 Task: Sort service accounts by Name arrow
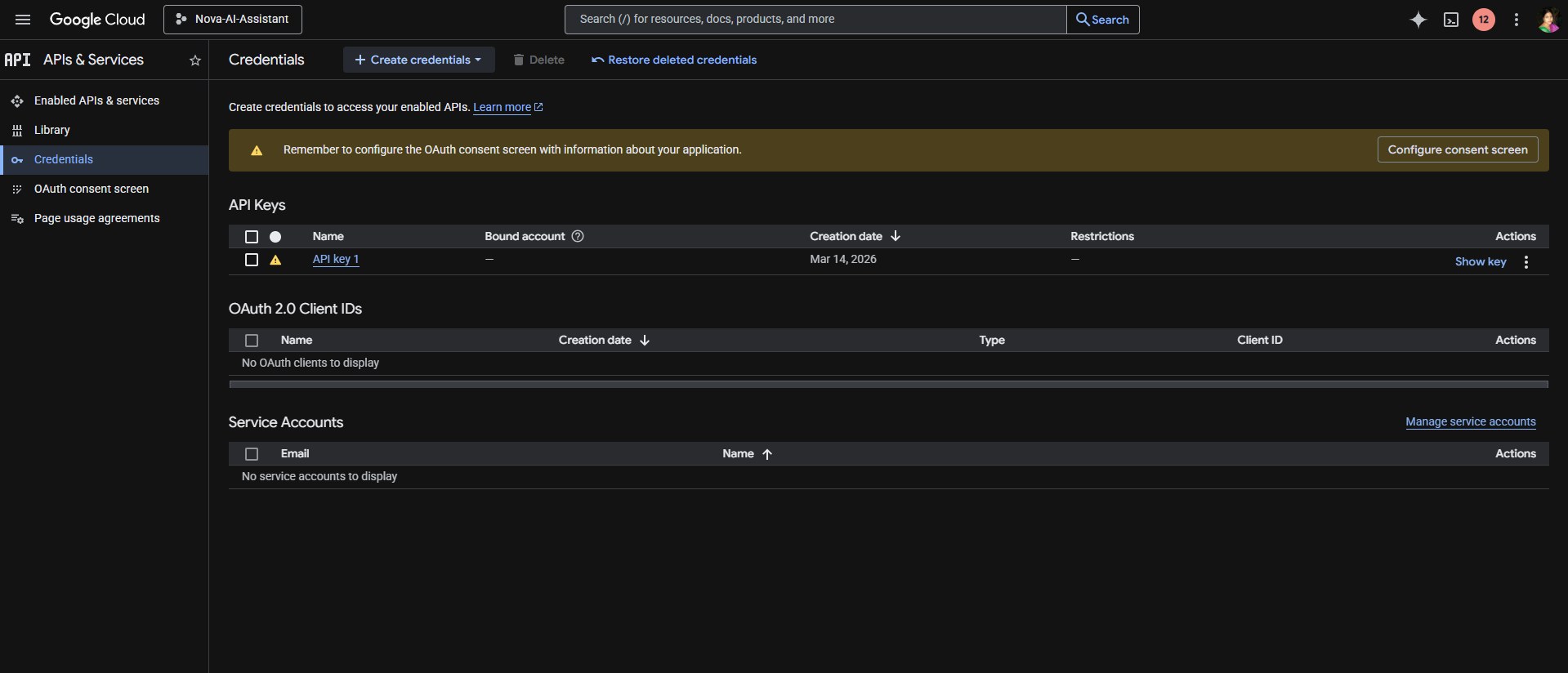click(767, 454)
